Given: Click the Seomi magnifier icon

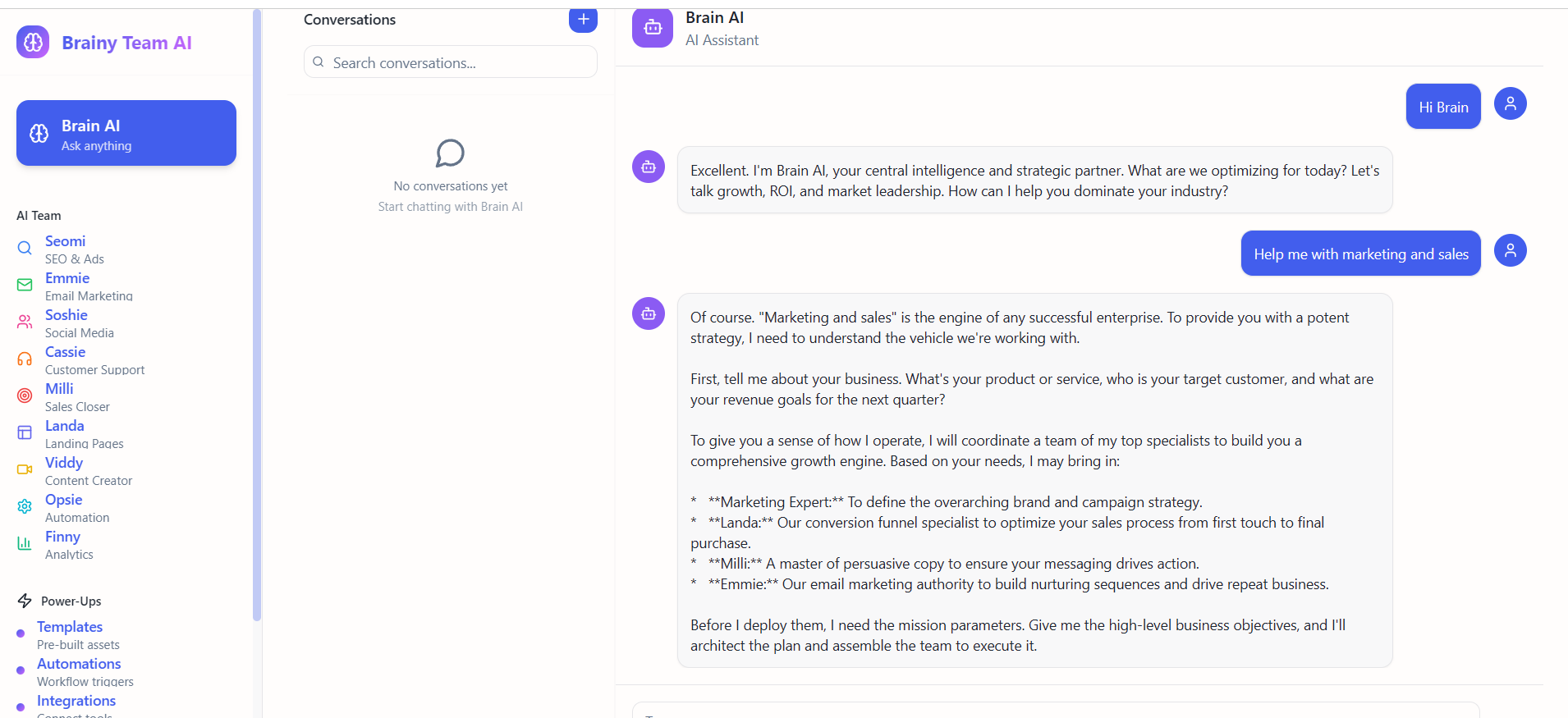Looking at the screenshot, I should [25, 248].
